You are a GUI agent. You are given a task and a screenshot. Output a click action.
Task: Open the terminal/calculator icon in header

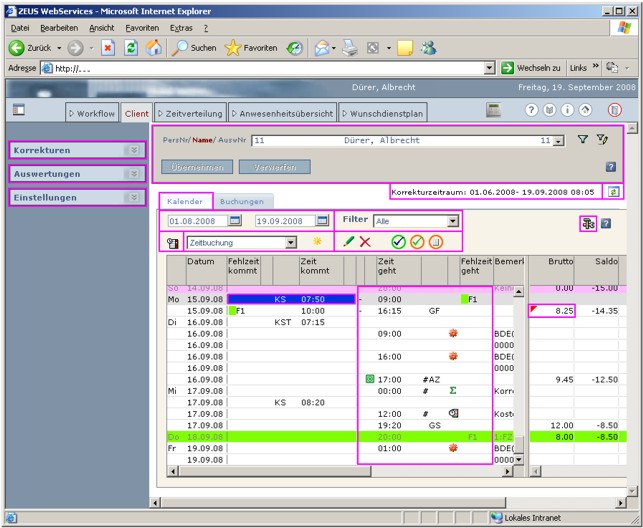pos(494,110)
